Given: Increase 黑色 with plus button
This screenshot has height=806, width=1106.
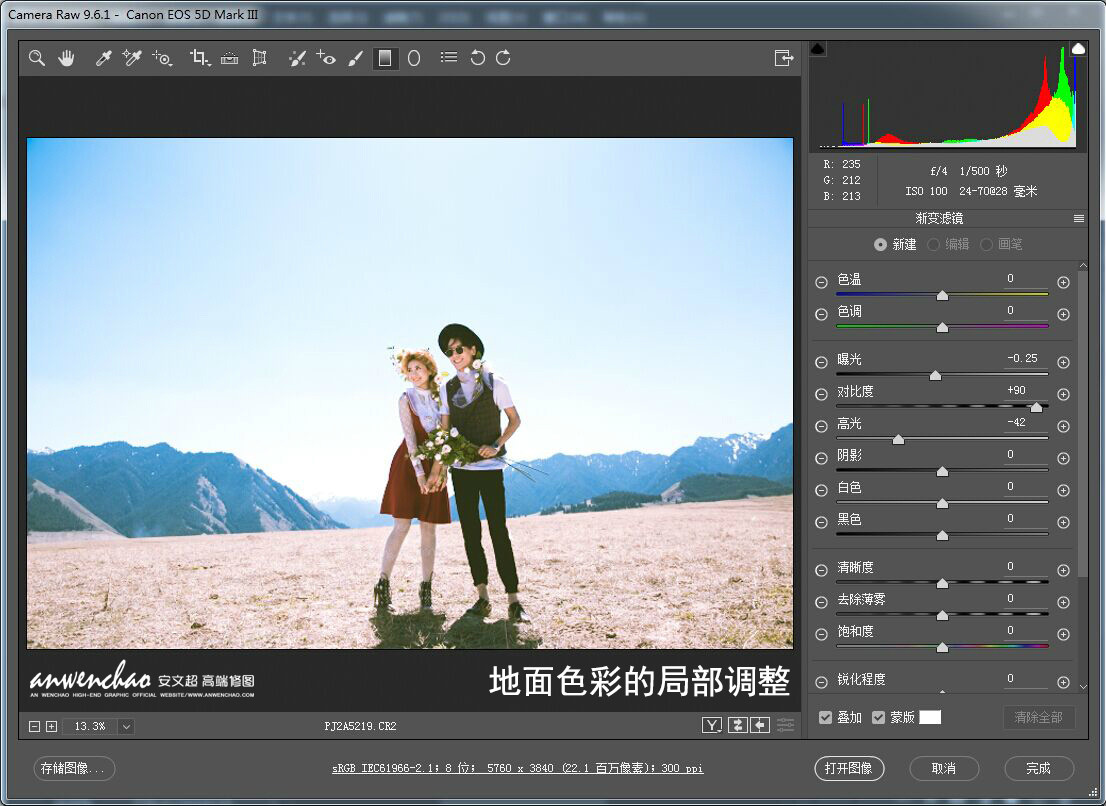Looking at the screenshot, I should 1064,523.
